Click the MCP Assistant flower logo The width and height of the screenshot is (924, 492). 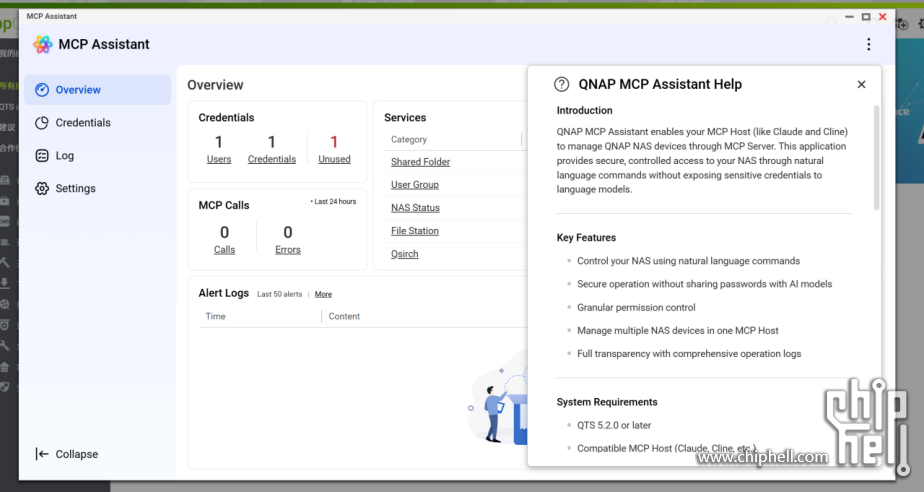(x=42, y=44)
